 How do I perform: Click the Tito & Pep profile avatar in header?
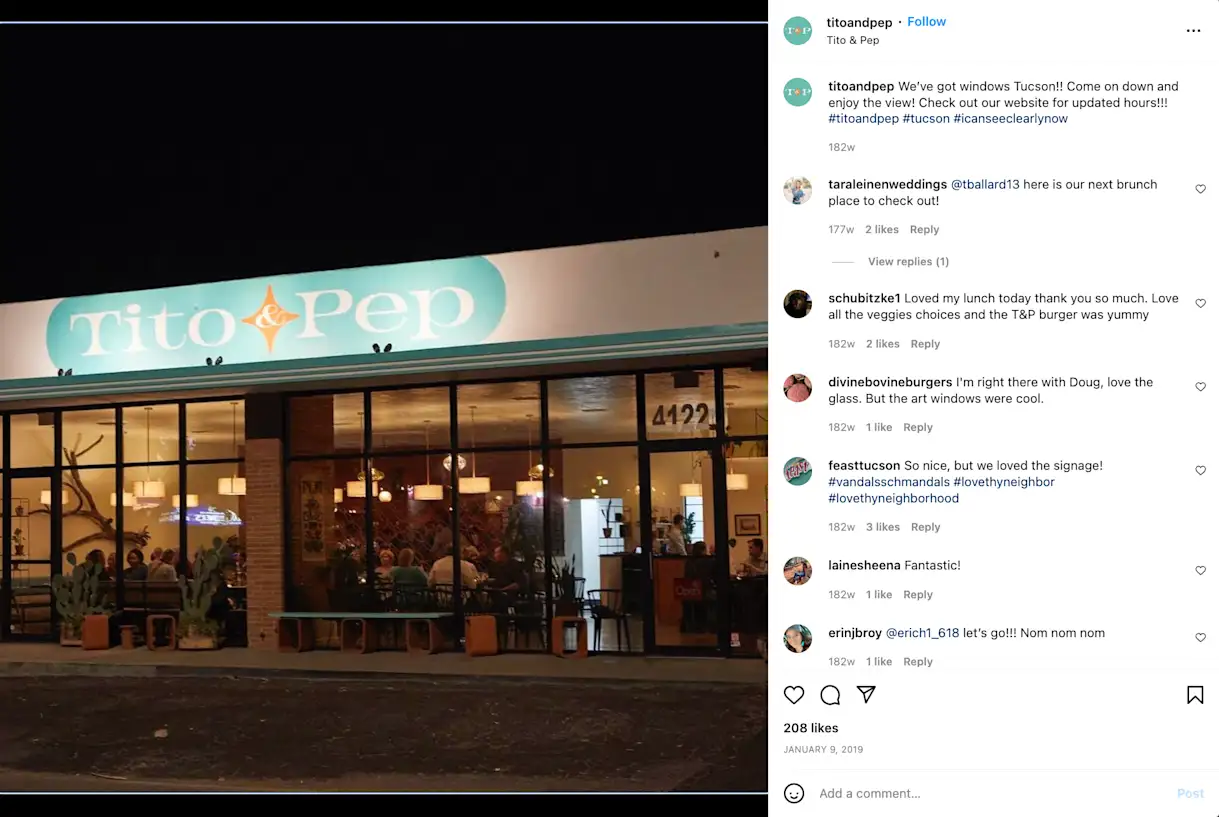click(797, 31)
